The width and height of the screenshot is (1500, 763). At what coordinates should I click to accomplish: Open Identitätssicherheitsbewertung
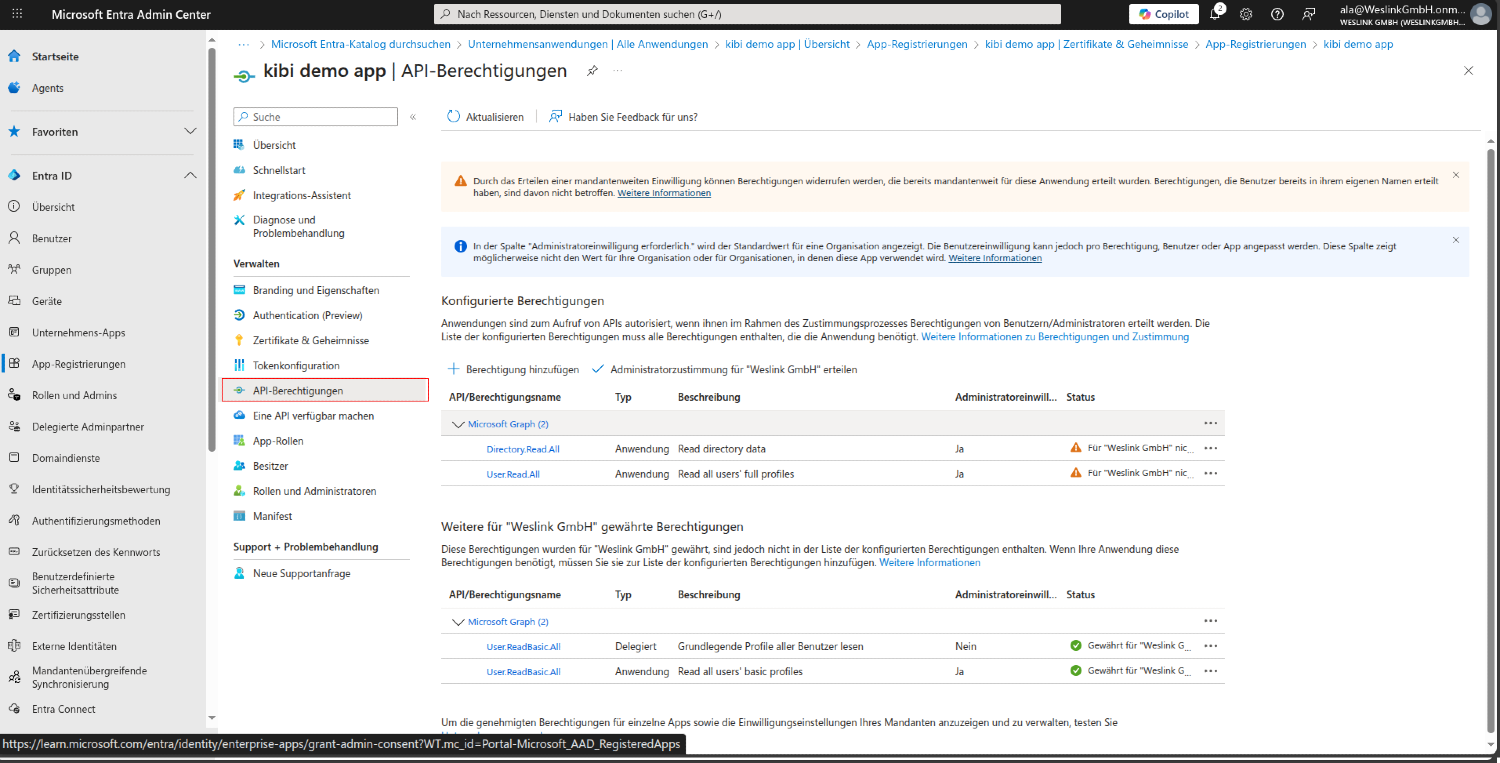(x=101, y=490)
